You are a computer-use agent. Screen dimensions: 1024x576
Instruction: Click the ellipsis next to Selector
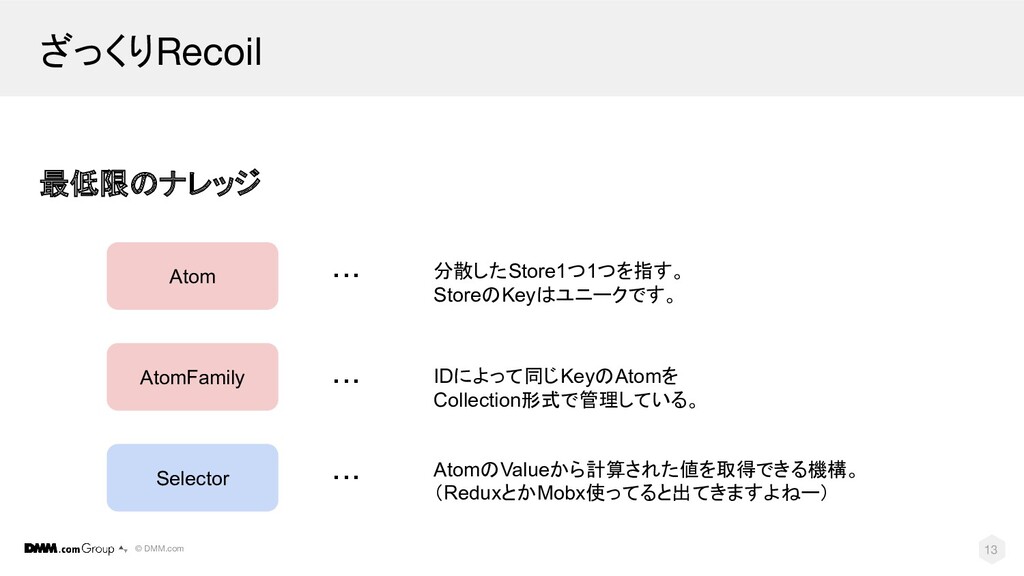tap(346, 477)
